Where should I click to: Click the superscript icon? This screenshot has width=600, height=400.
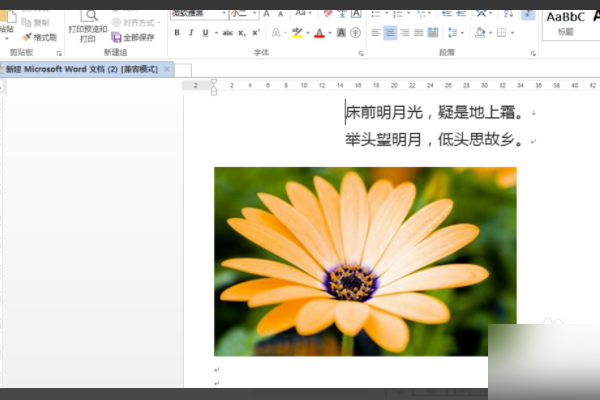click(x=256, y=33)
